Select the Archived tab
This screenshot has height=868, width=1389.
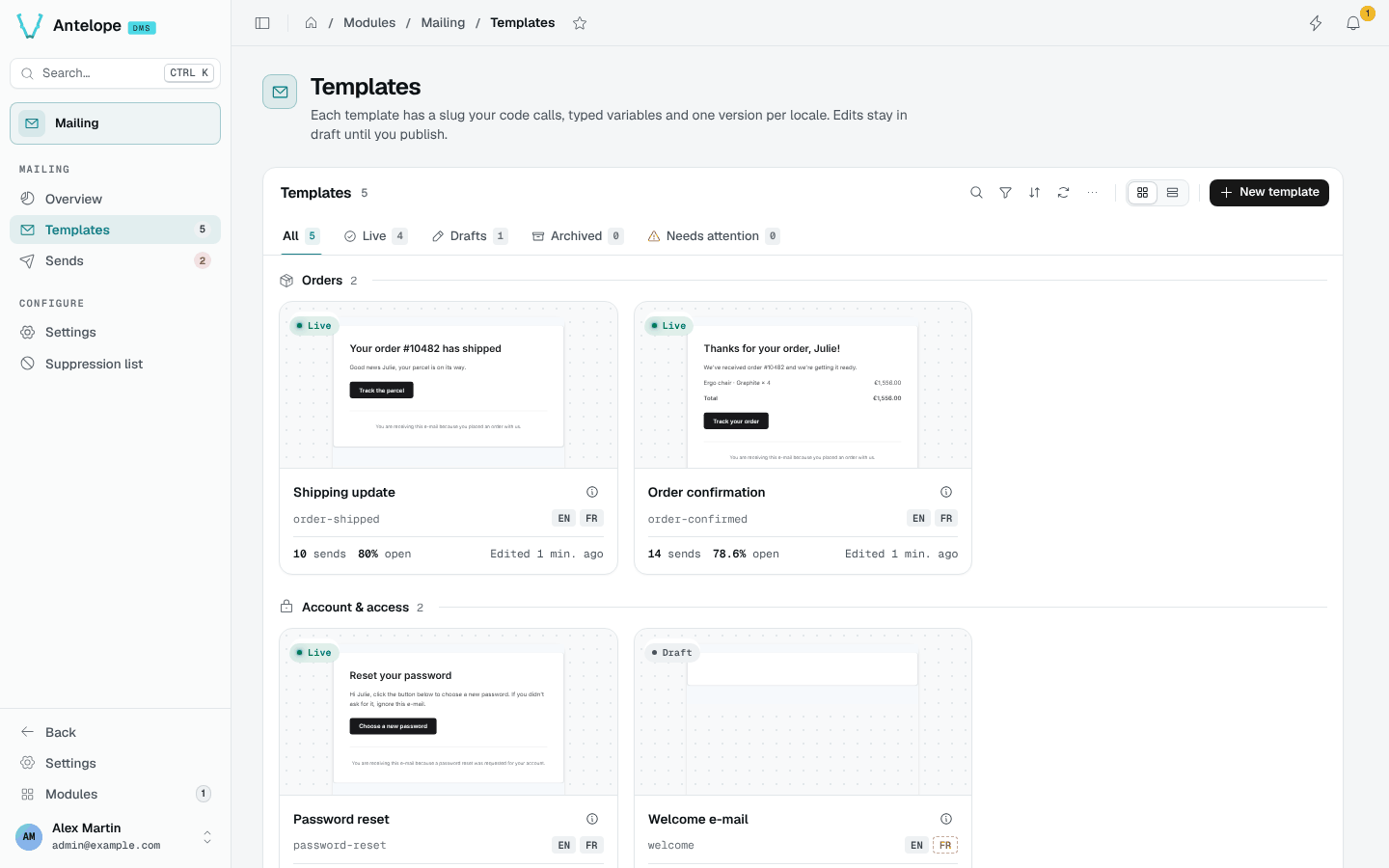578,236
